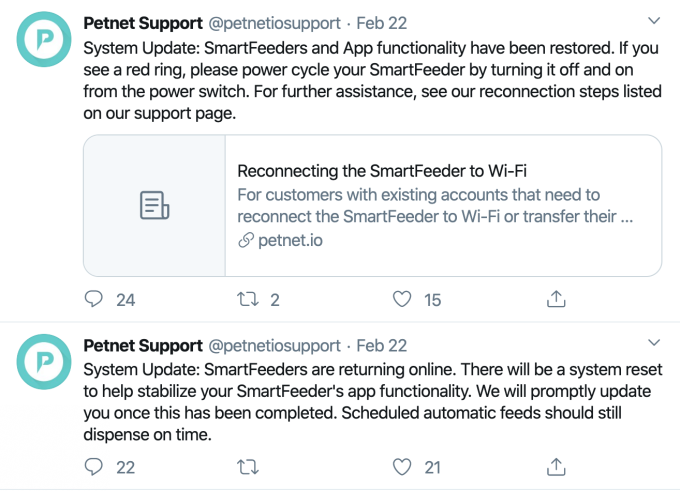The height and width of the screenshot is (491, 680).
Task: Share the returning online tweet
Action: [x=556, y=466]
